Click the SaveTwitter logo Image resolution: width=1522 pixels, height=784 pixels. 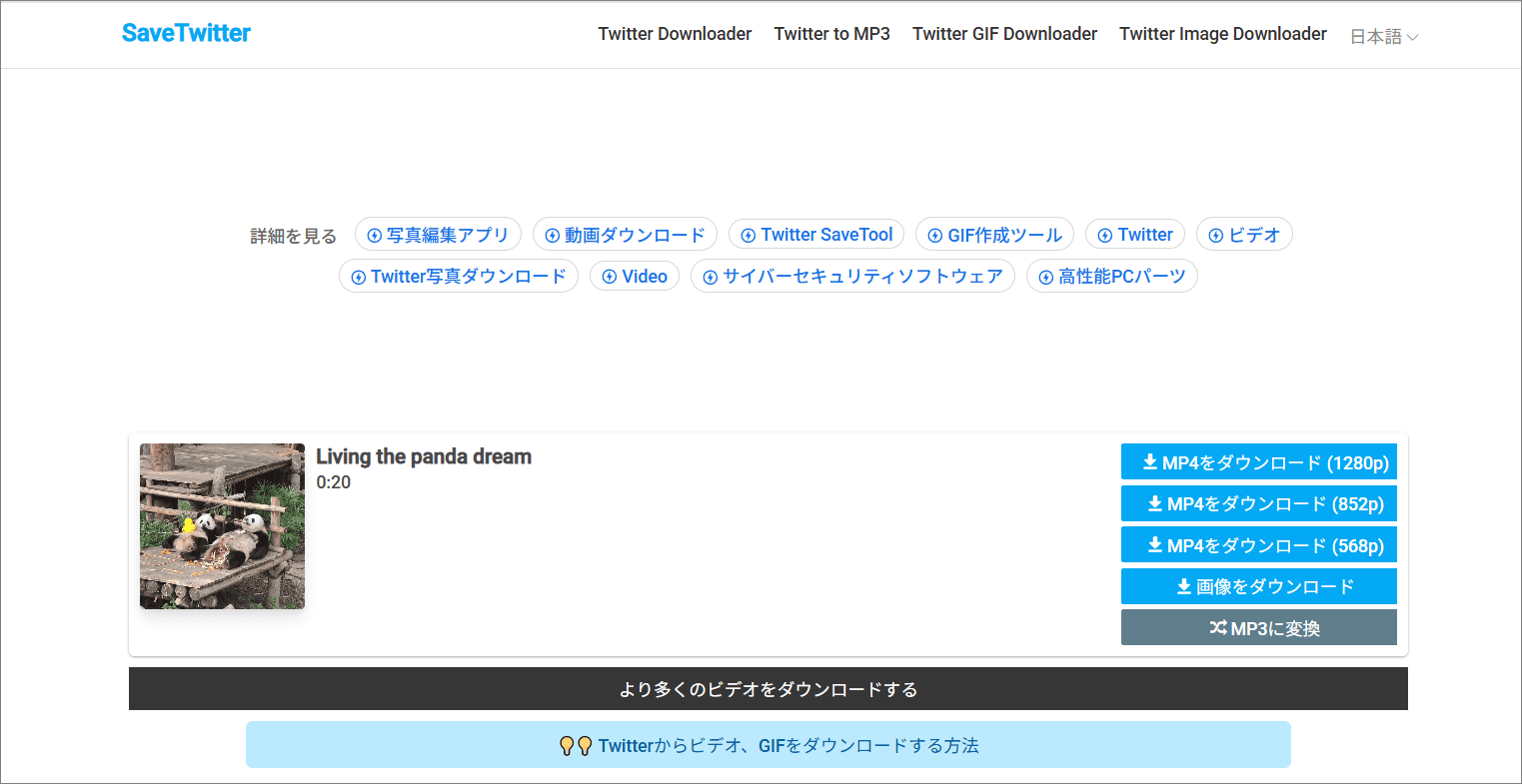click(186, 33)
